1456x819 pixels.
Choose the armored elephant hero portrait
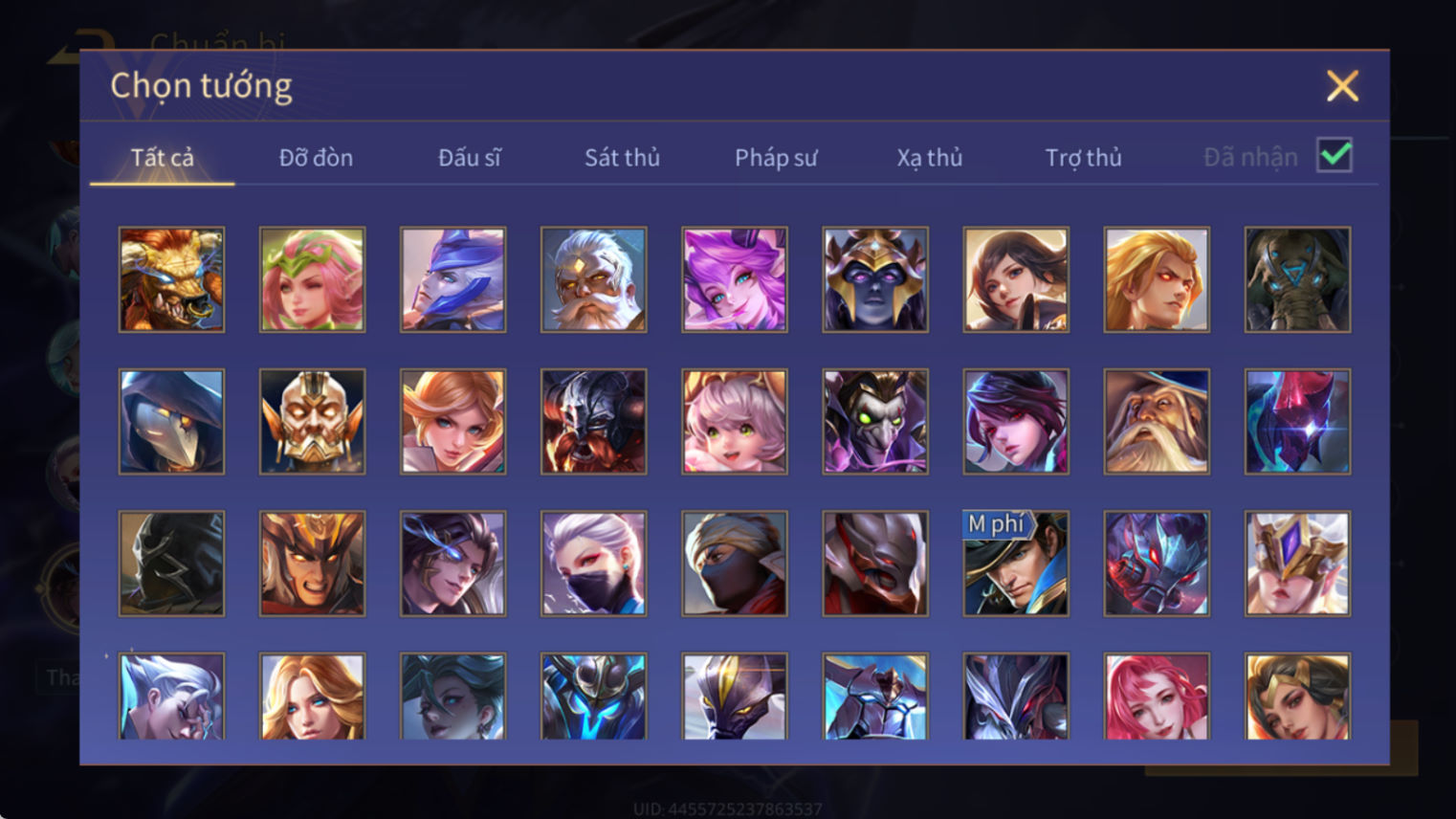(1298, 279)
